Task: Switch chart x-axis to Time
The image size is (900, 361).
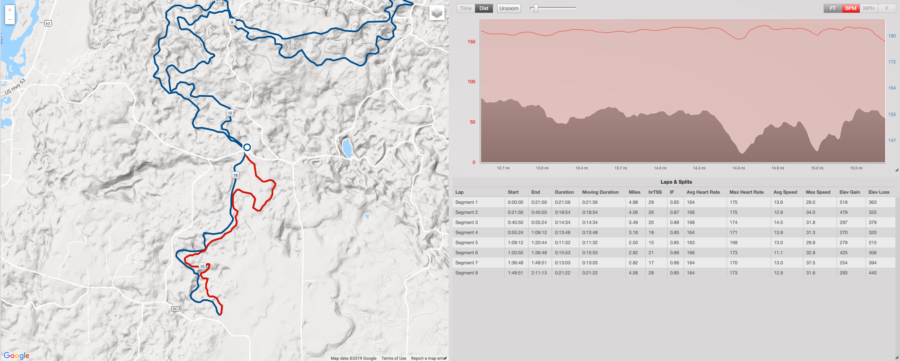Action: pyautogui.click(x=465, y=9)
